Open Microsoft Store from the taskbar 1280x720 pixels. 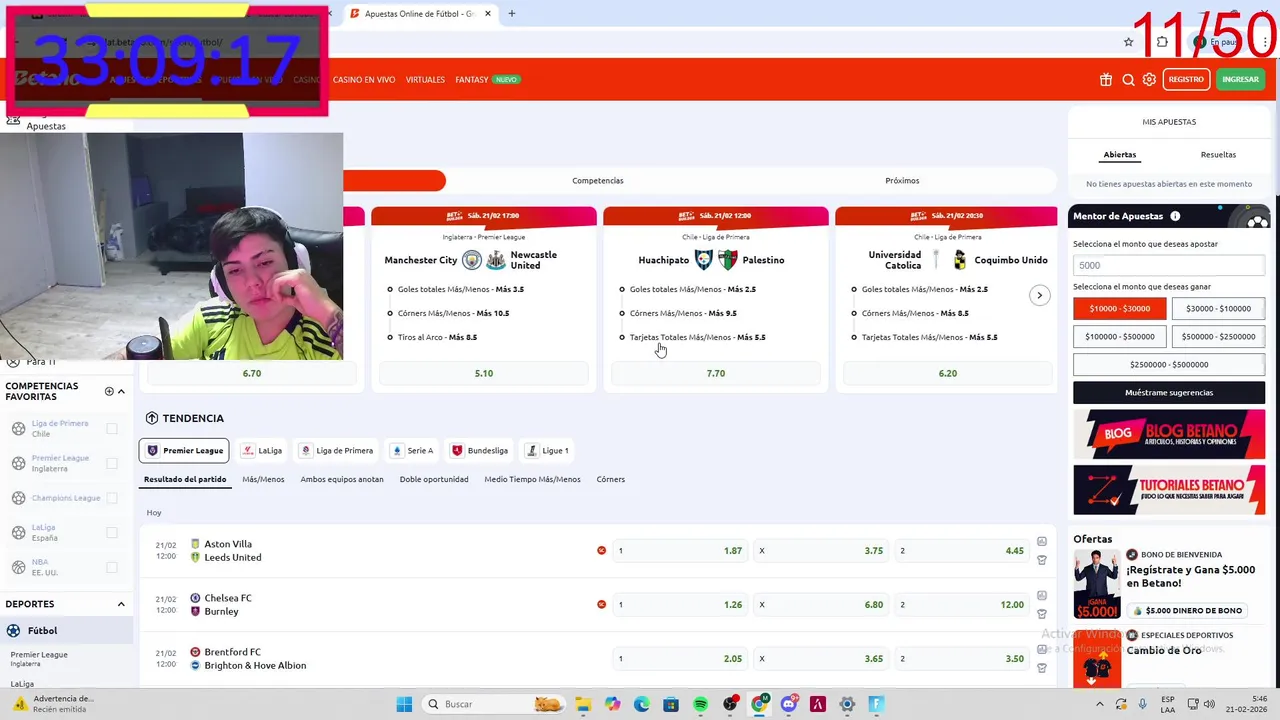click(x=671, y=704)
